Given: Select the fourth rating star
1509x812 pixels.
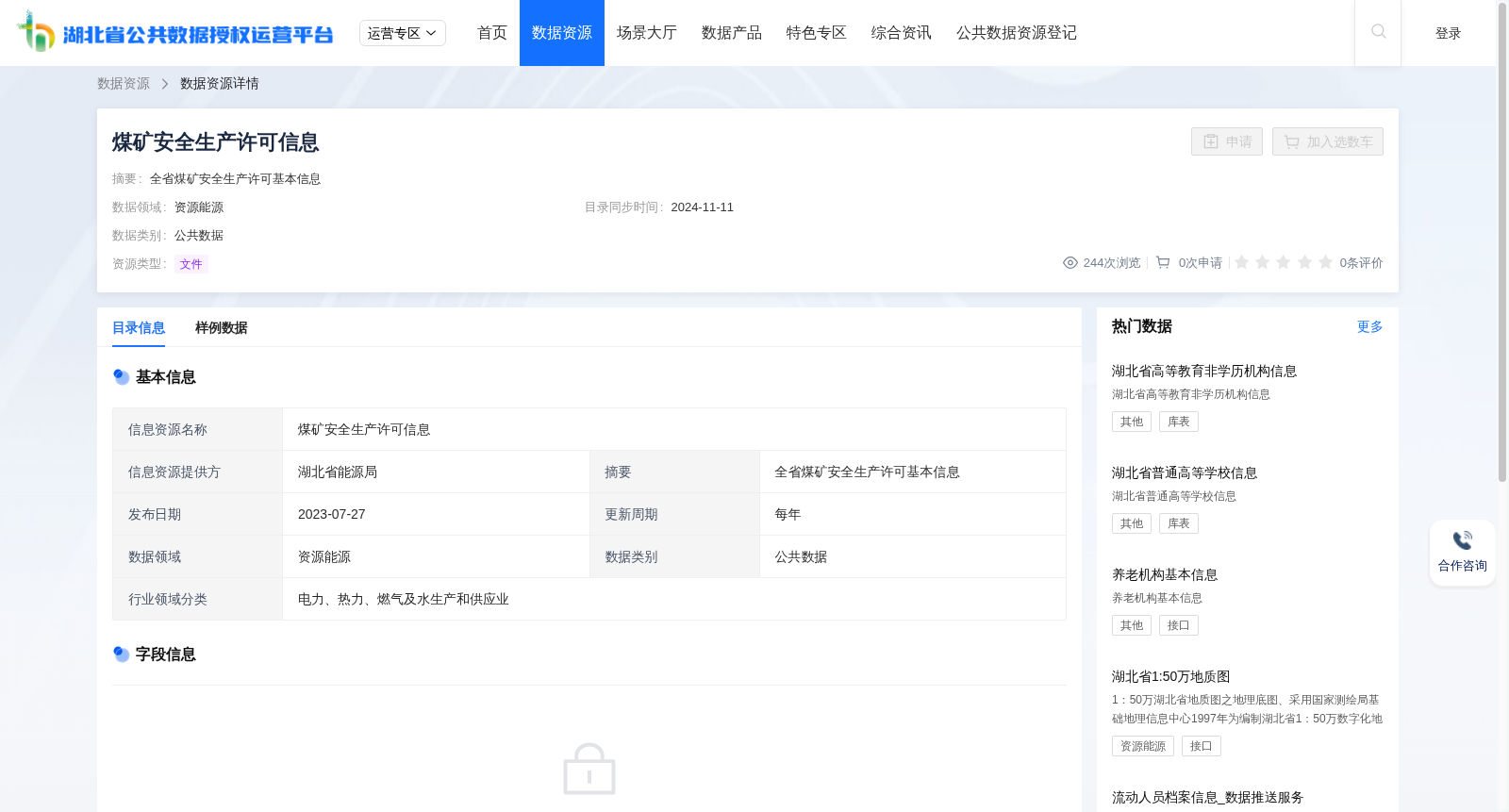Looking at the screenshot, I should [1305, 262].
